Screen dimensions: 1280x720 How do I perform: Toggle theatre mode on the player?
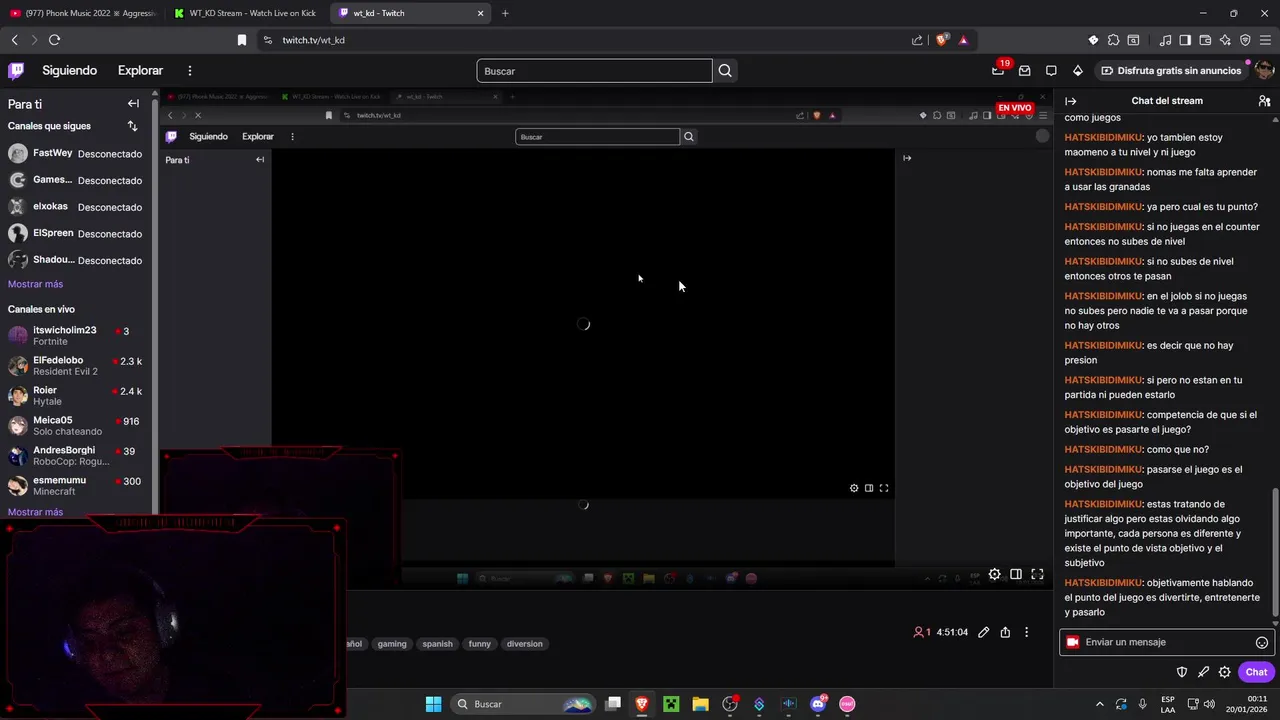1016,574
